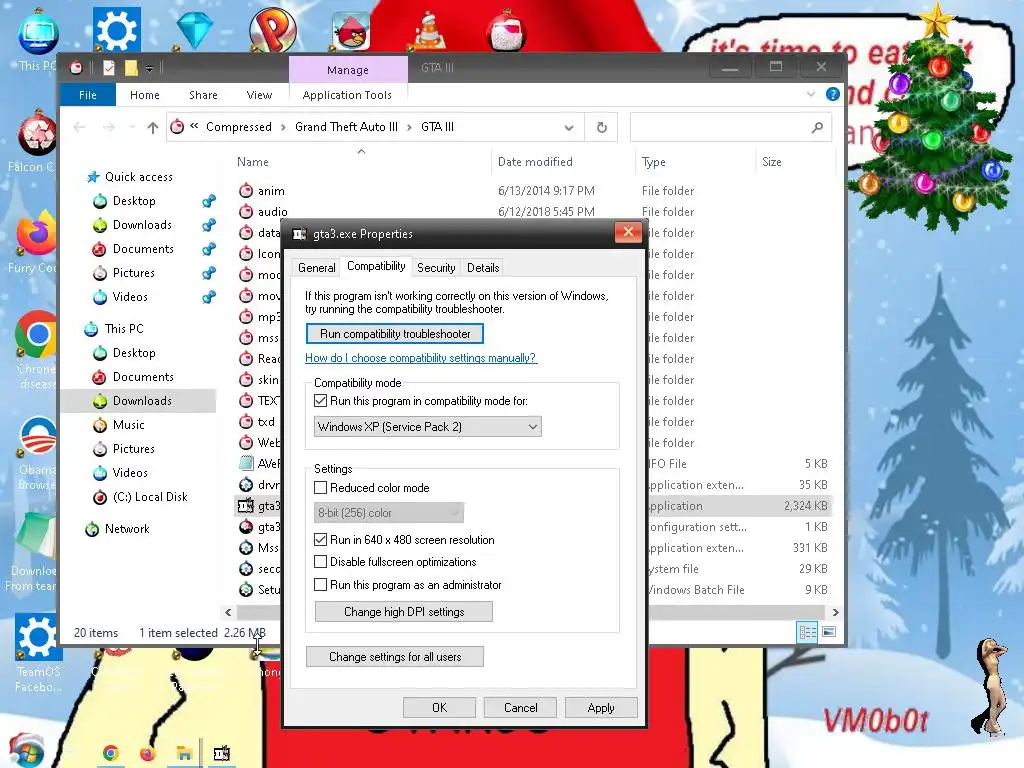Open the Home ribbon tab
The width and height of the screenshot is (1024, 768).
click(144, 95)
